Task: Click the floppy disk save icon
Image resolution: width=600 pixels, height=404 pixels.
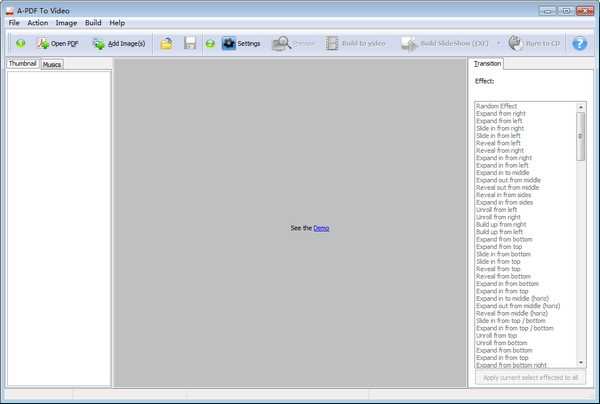Action: click(x=190, y=44)
